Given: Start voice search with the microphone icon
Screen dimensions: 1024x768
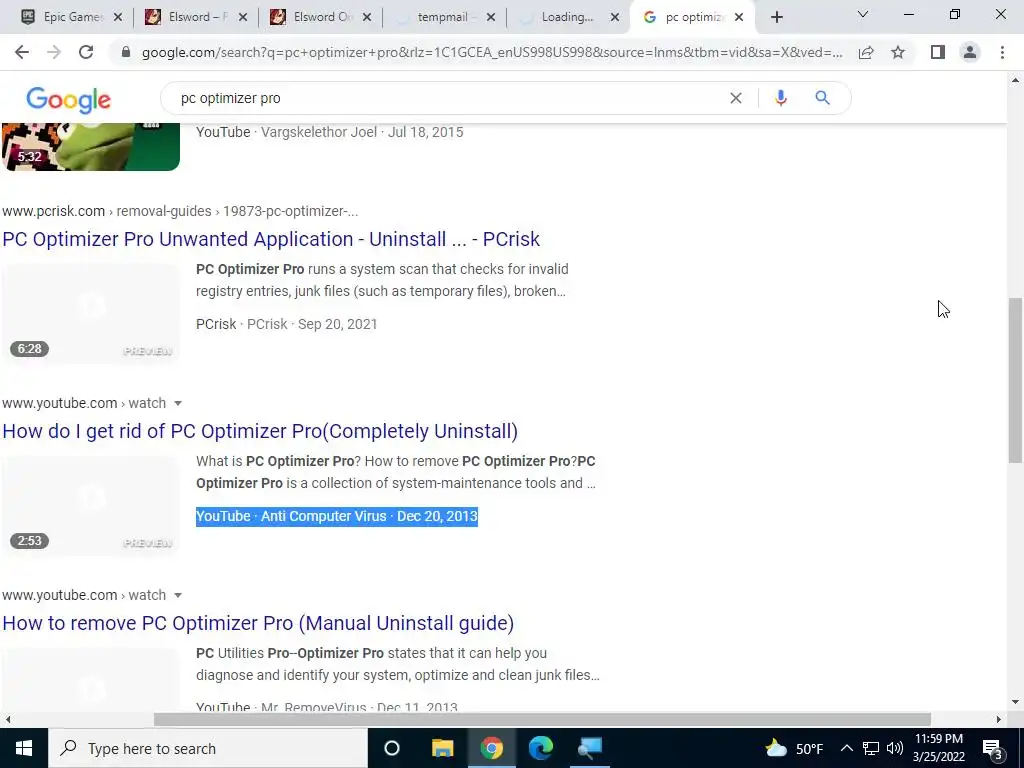Looking at the screenshot, I should pos(780,98).
